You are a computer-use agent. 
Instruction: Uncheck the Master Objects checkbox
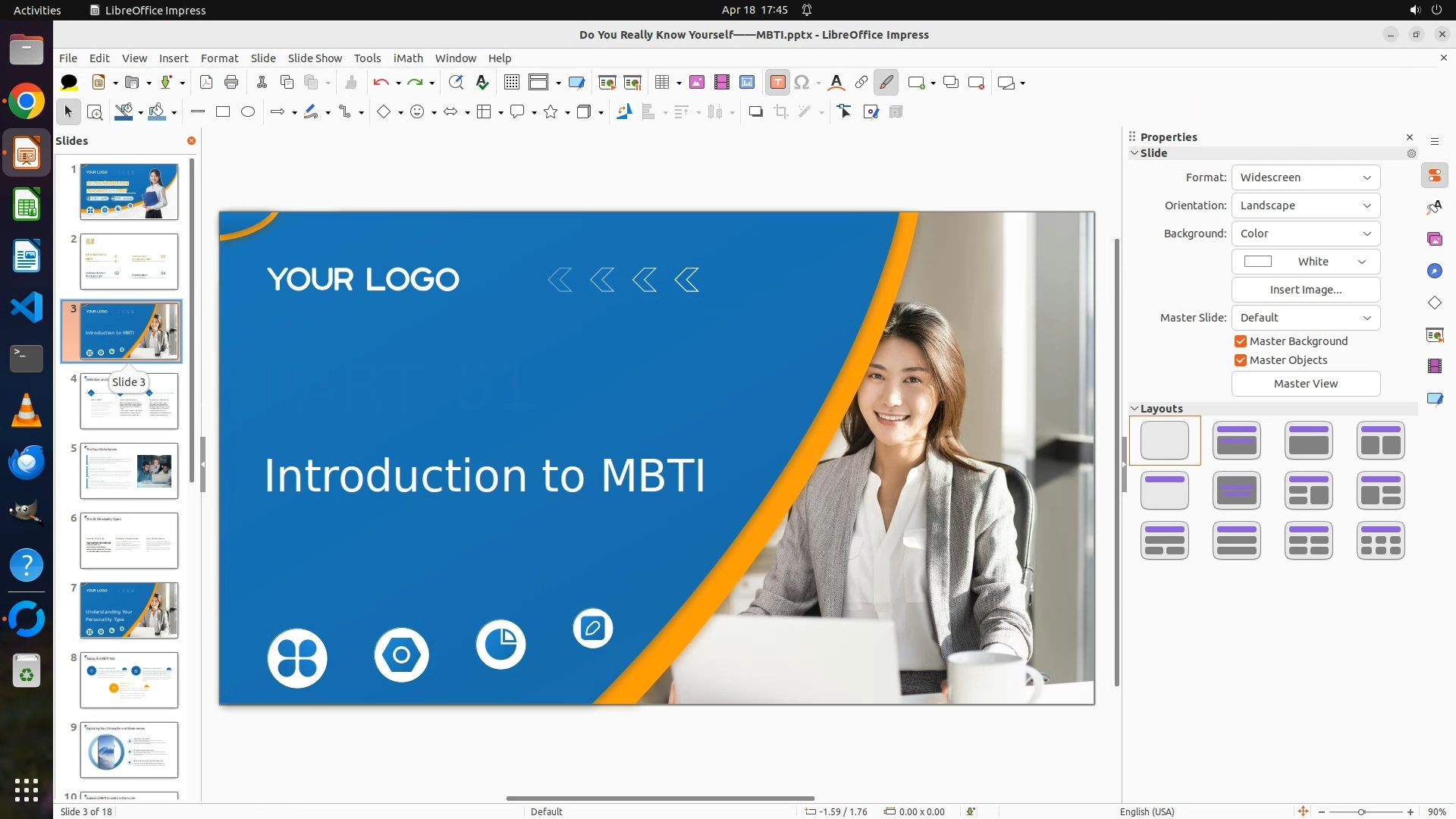[1241, 360]
